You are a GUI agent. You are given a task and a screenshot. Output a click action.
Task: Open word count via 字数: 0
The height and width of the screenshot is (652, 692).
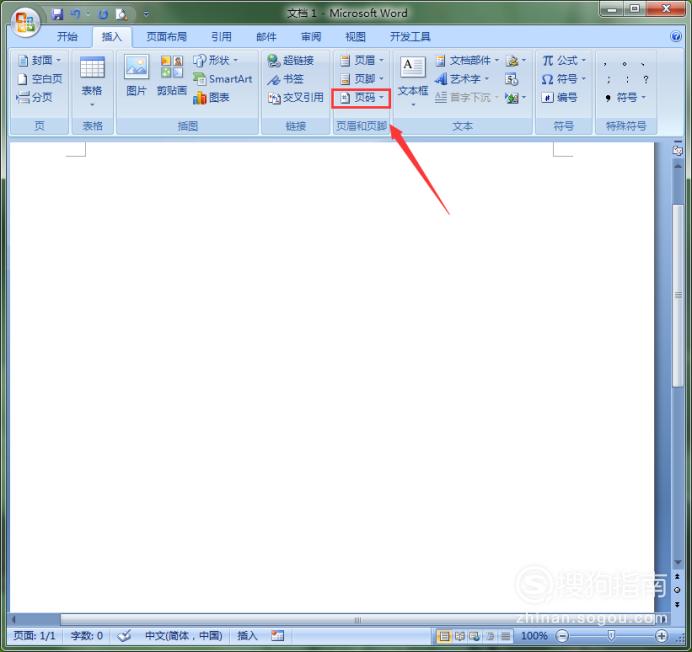(x=86, y=636)
